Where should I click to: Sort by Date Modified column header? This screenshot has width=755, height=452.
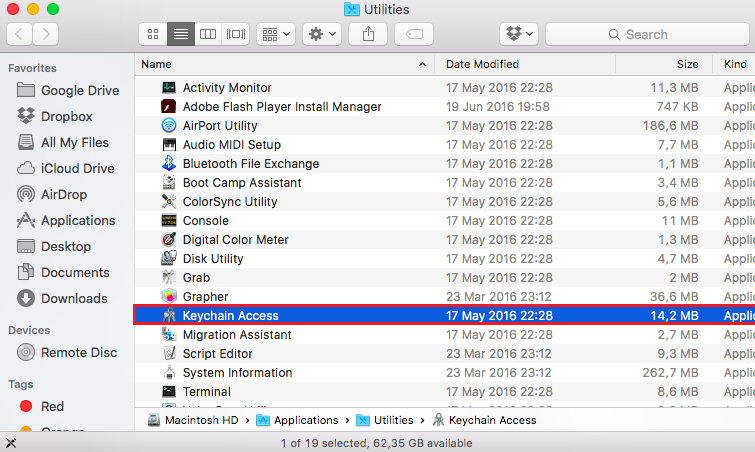coord(525,64)
